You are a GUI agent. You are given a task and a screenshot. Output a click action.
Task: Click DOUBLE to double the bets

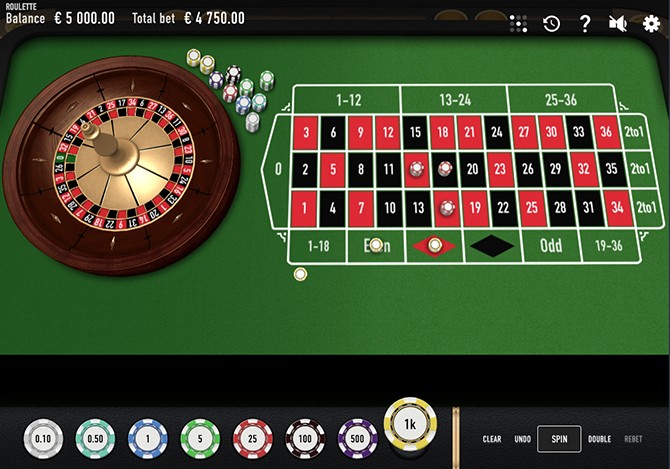(x=599, y=439)
